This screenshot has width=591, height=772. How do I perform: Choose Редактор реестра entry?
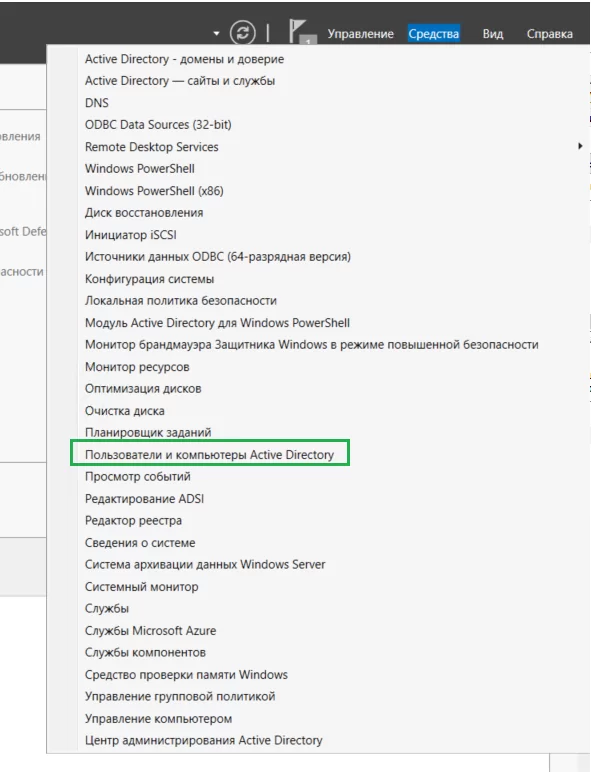[133, 520]
